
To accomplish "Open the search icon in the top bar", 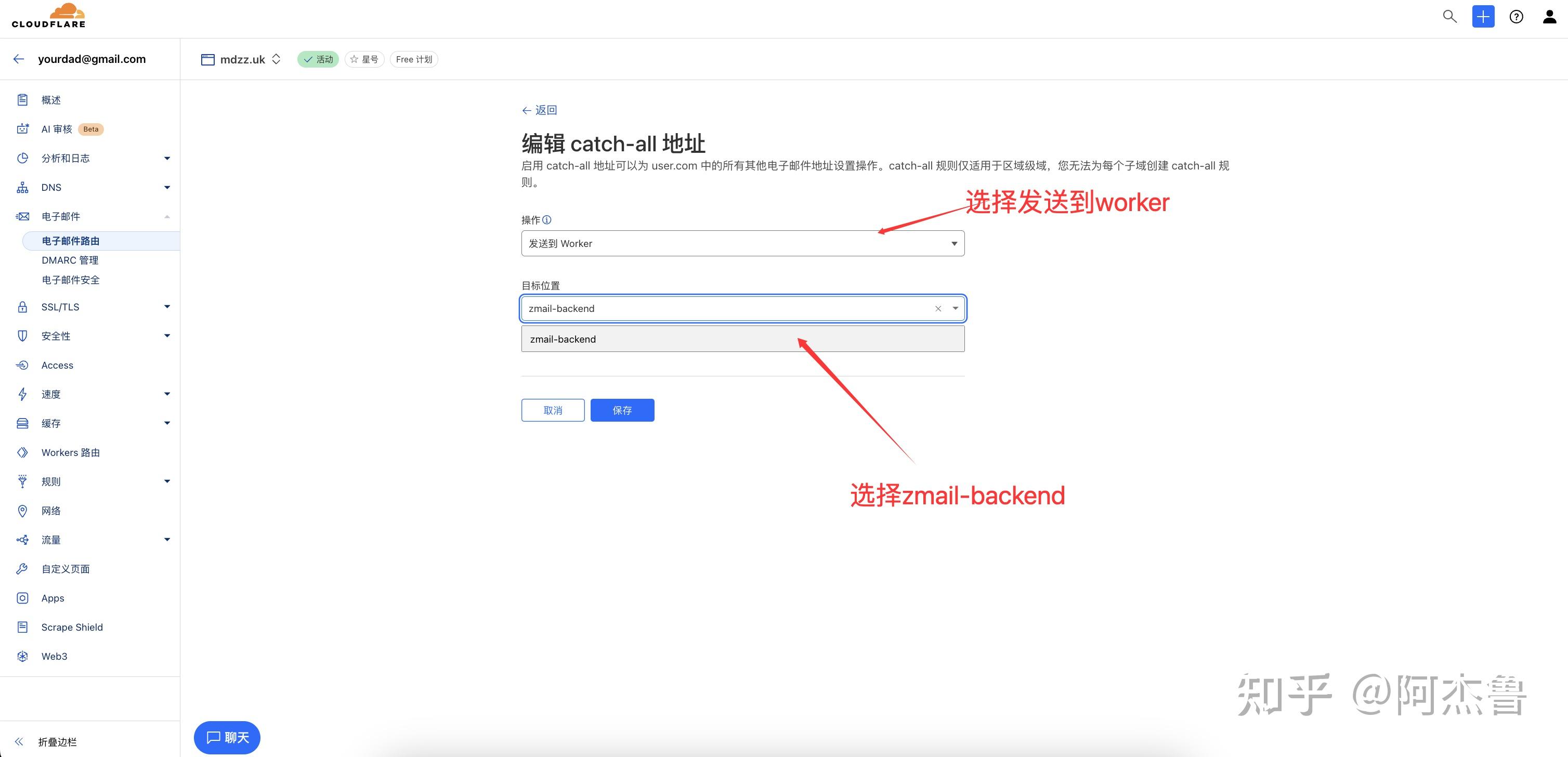I will tap(1451, 17).
